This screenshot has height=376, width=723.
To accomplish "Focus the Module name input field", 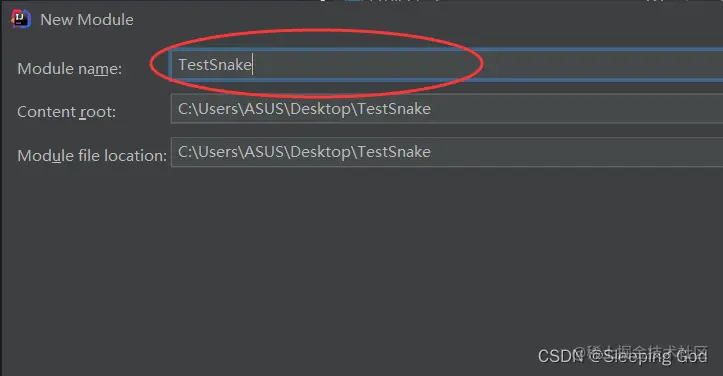I will [446, 65].
